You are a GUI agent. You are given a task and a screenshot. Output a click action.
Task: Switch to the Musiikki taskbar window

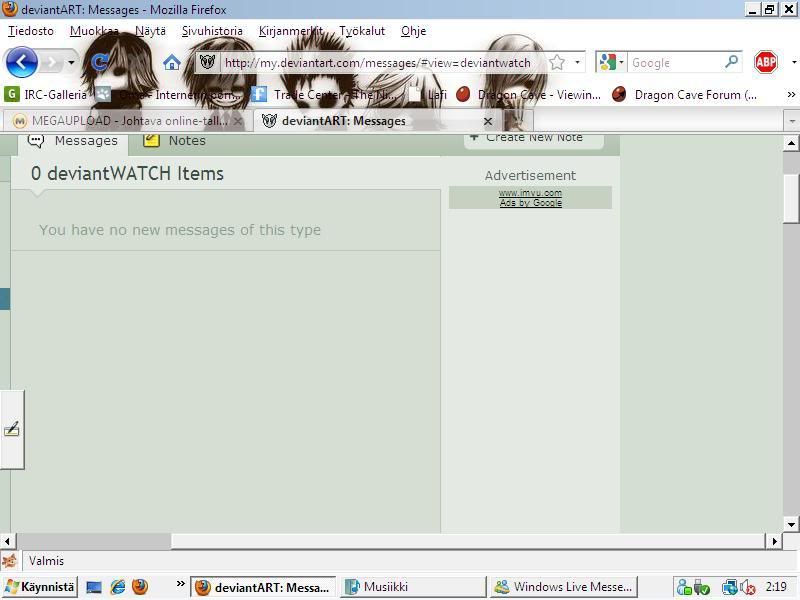[x=413, y=587]
